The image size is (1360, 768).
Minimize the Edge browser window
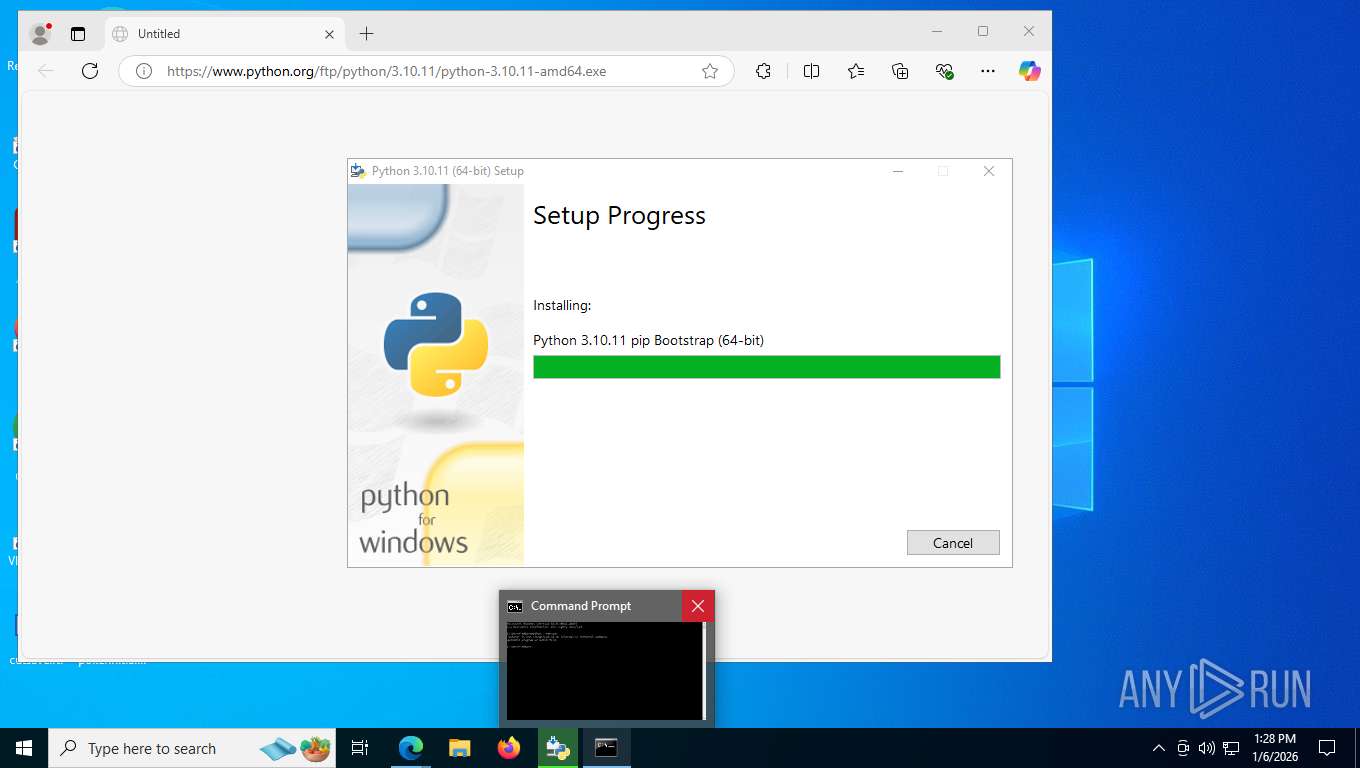[x=937, y=32]
